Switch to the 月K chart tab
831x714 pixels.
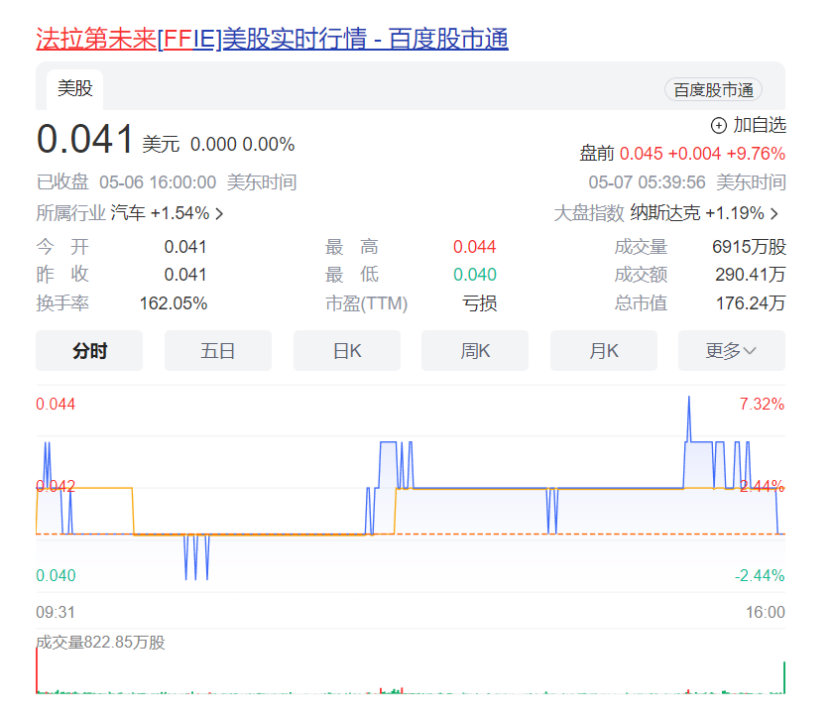pos(604,350)
